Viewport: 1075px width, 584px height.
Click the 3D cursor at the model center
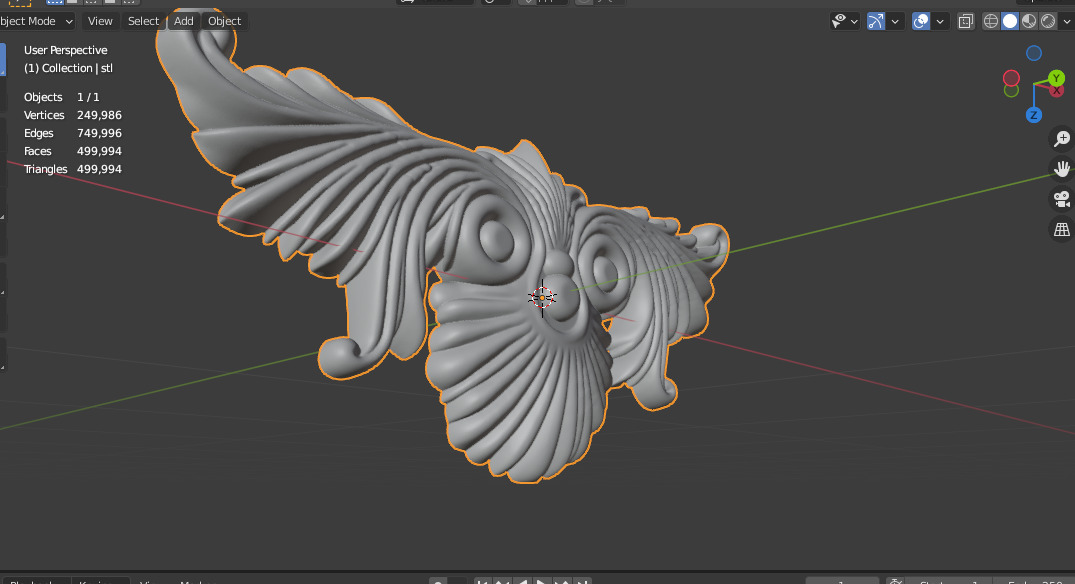[x=542, y=297]
